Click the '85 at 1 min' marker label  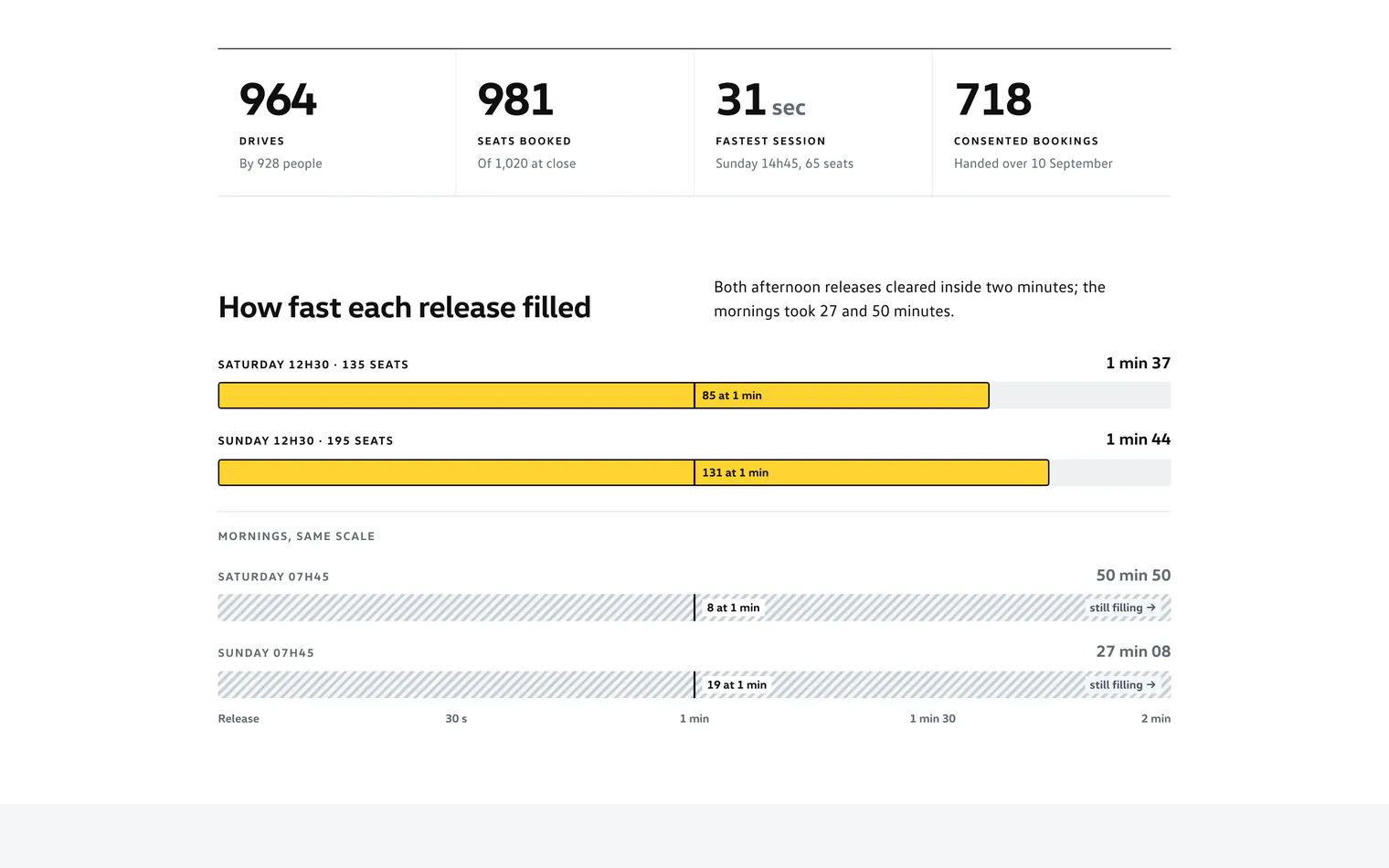click(732, 396)
